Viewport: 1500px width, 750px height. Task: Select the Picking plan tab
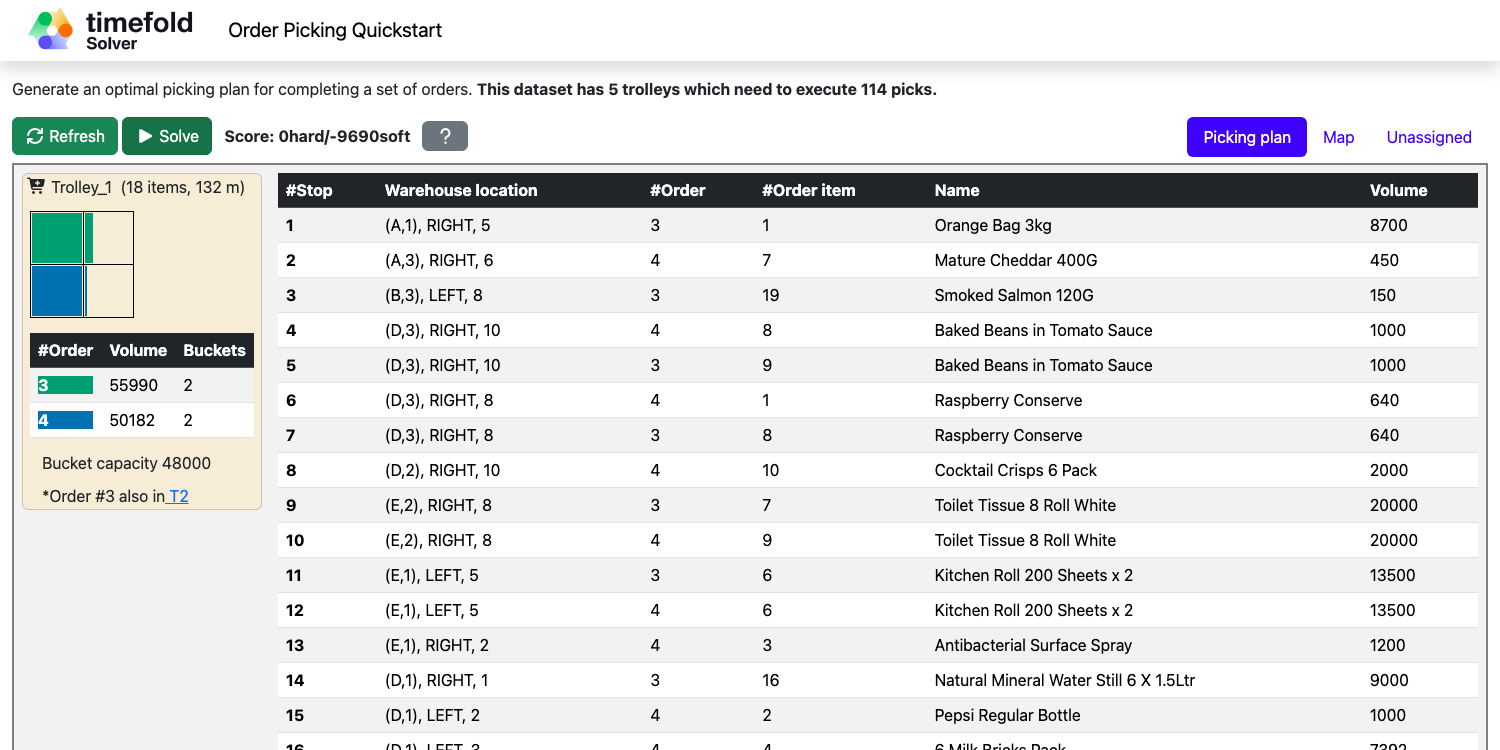point(1246,137)
